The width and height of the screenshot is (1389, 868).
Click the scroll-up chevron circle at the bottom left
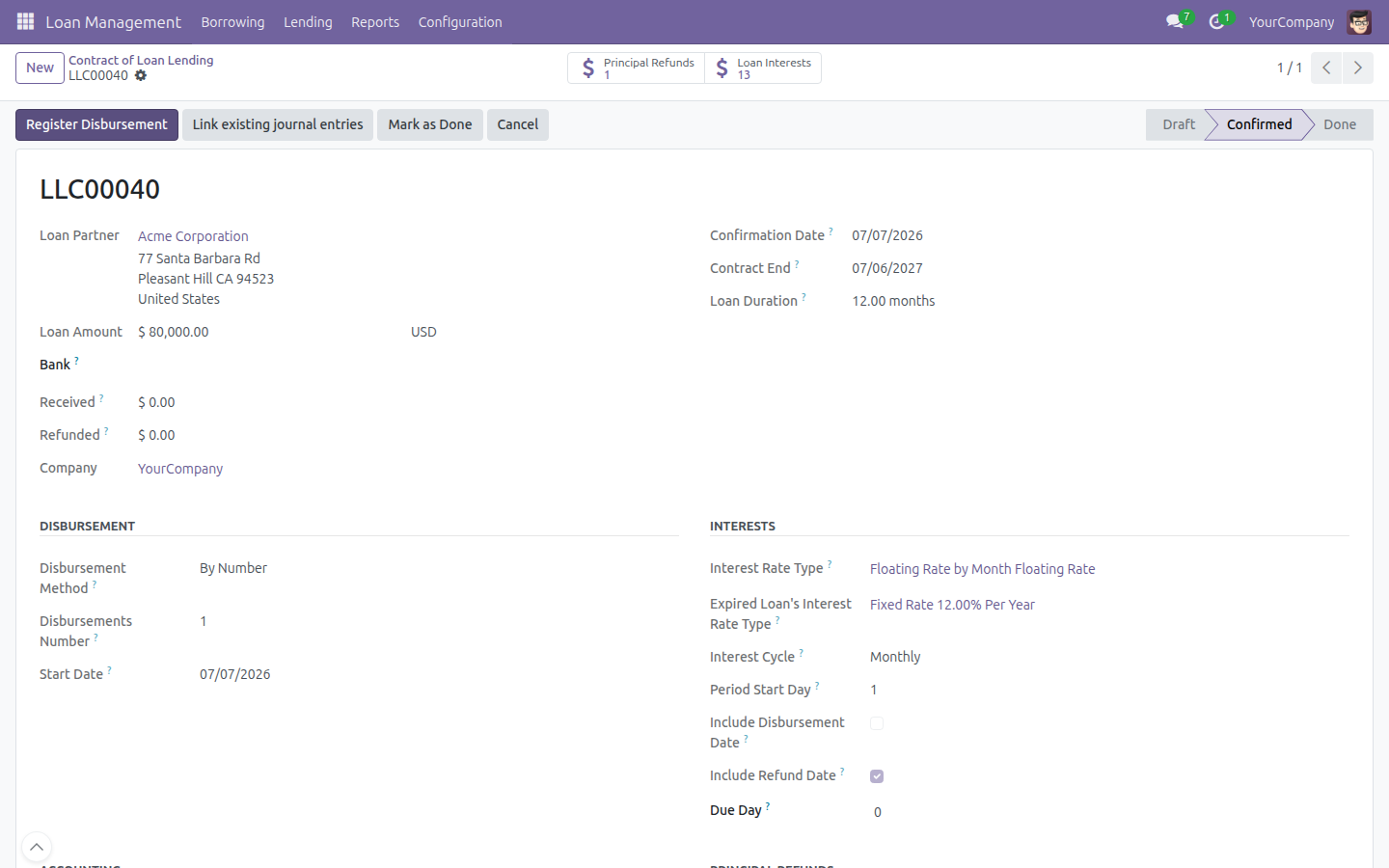(37, 848)
